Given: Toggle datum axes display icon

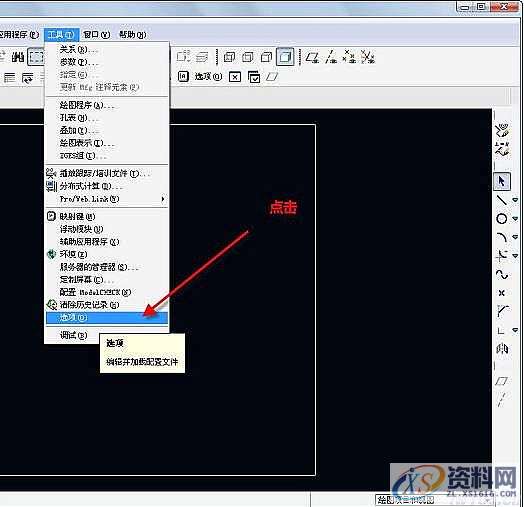Looking at the screenshot, I should point(331,57).
